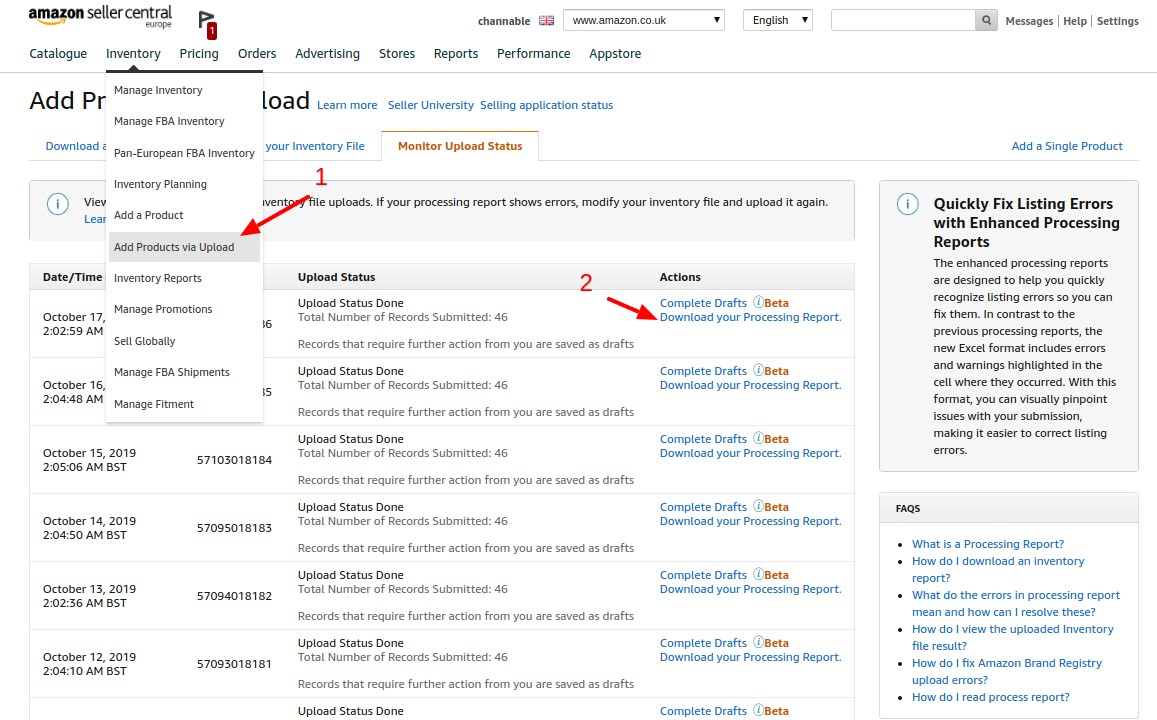
Task: Select Add Products via Upload
Action: (184, 247)
